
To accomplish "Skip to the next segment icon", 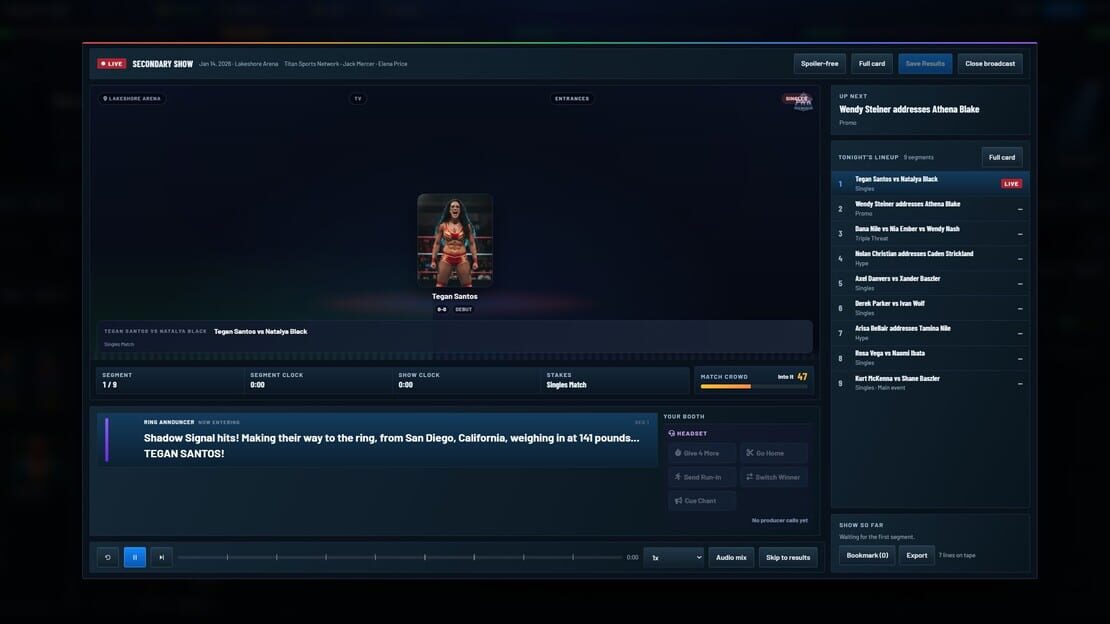I will (161, 557).
